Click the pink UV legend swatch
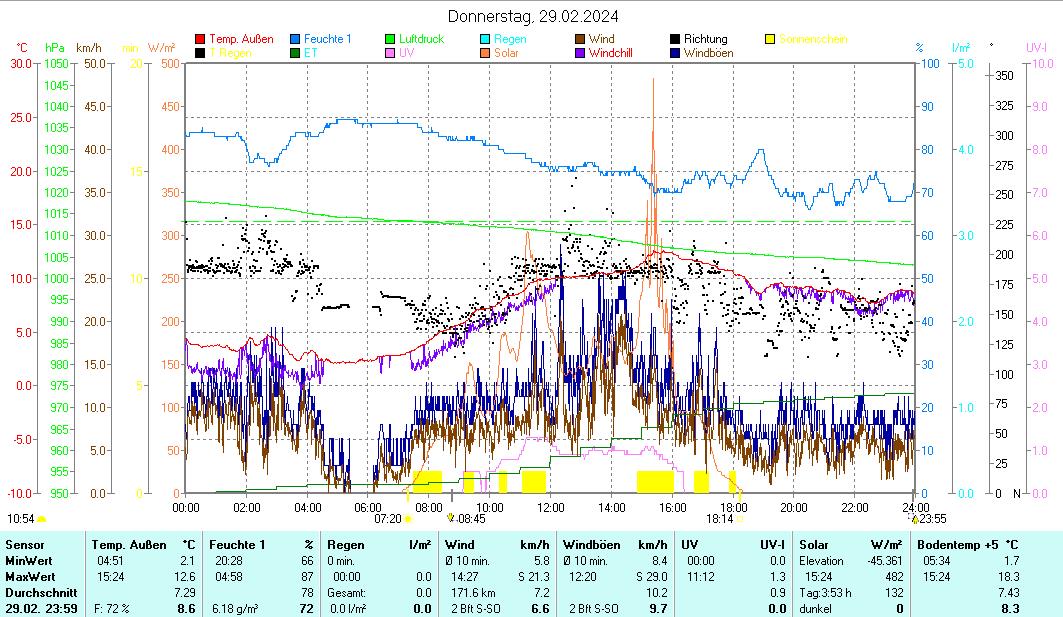This screenshot has width=1063, height=617. [390, 53]
